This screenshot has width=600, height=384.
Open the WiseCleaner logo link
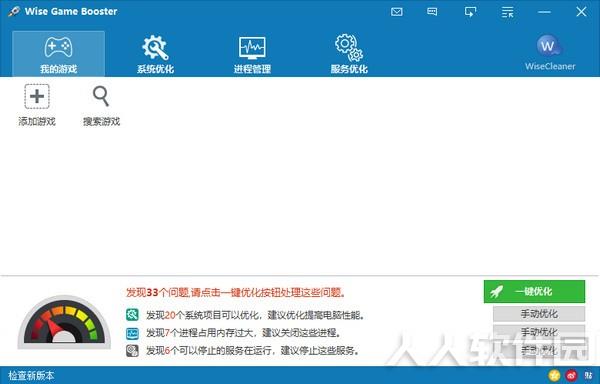pos(550,53)
